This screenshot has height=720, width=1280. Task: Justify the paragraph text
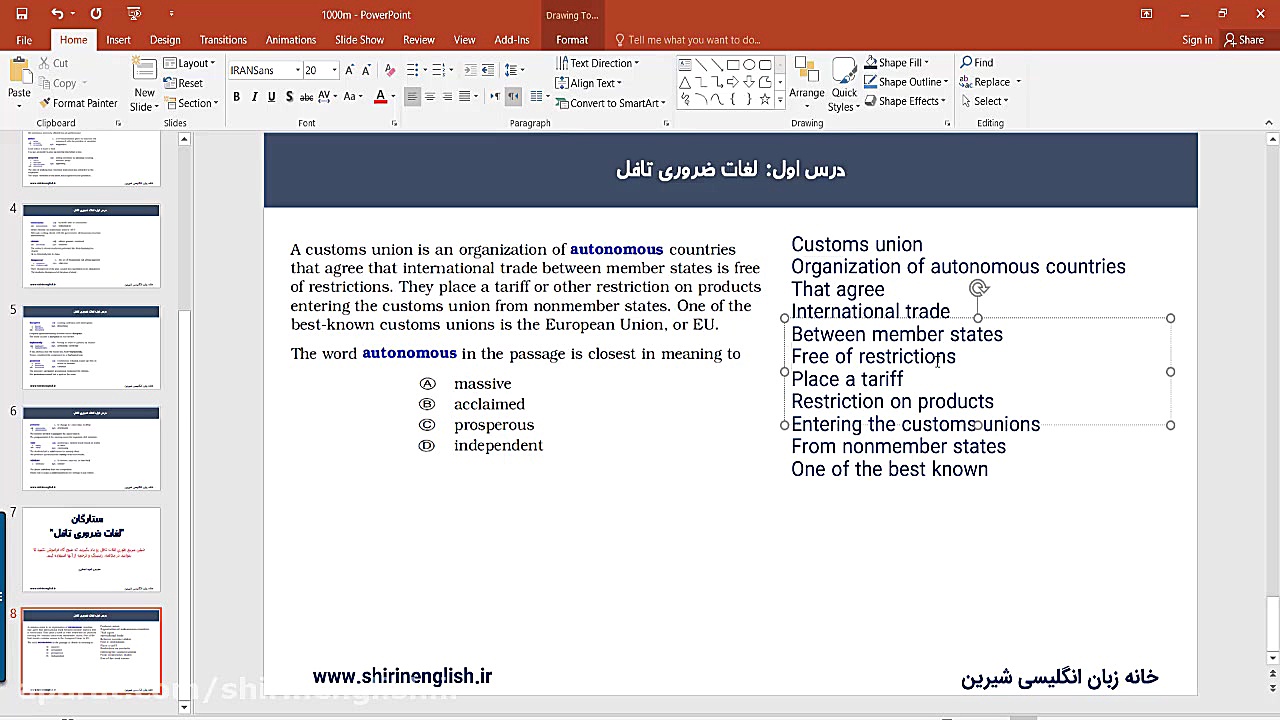pos(465,97)
